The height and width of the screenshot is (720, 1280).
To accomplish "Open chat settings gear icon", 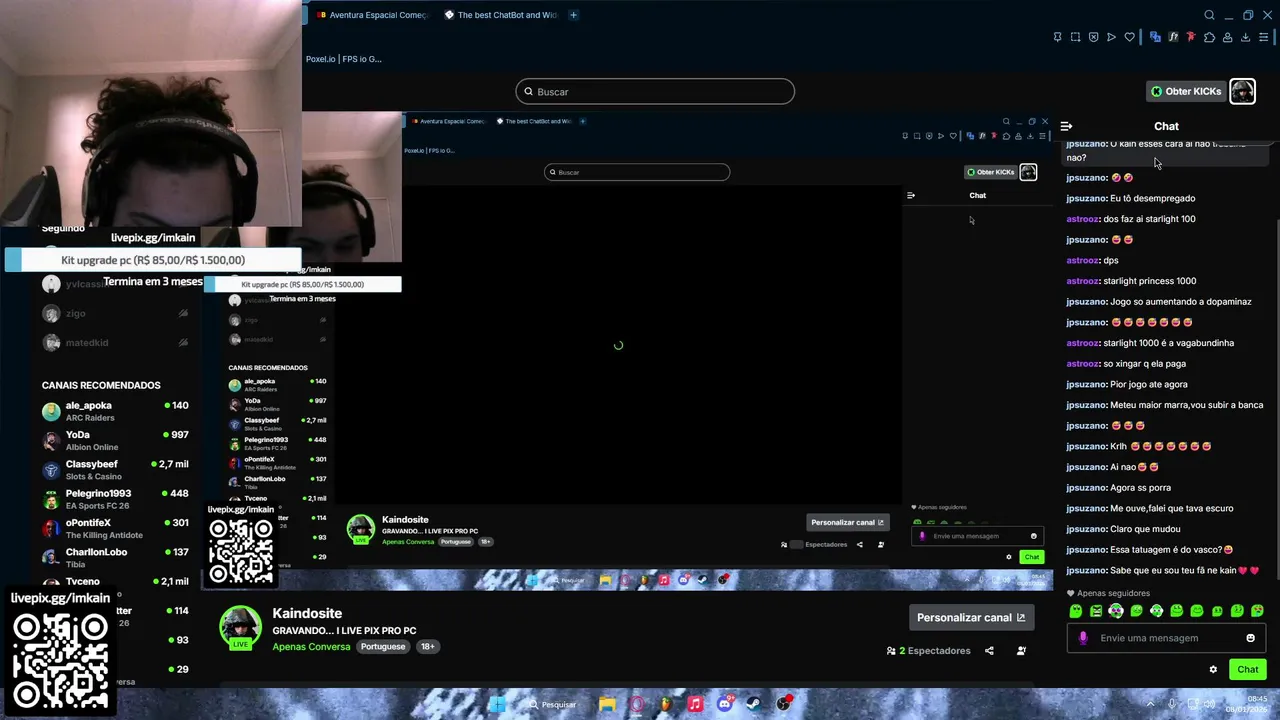I will pyautogui.click(x=1213, y=669).
